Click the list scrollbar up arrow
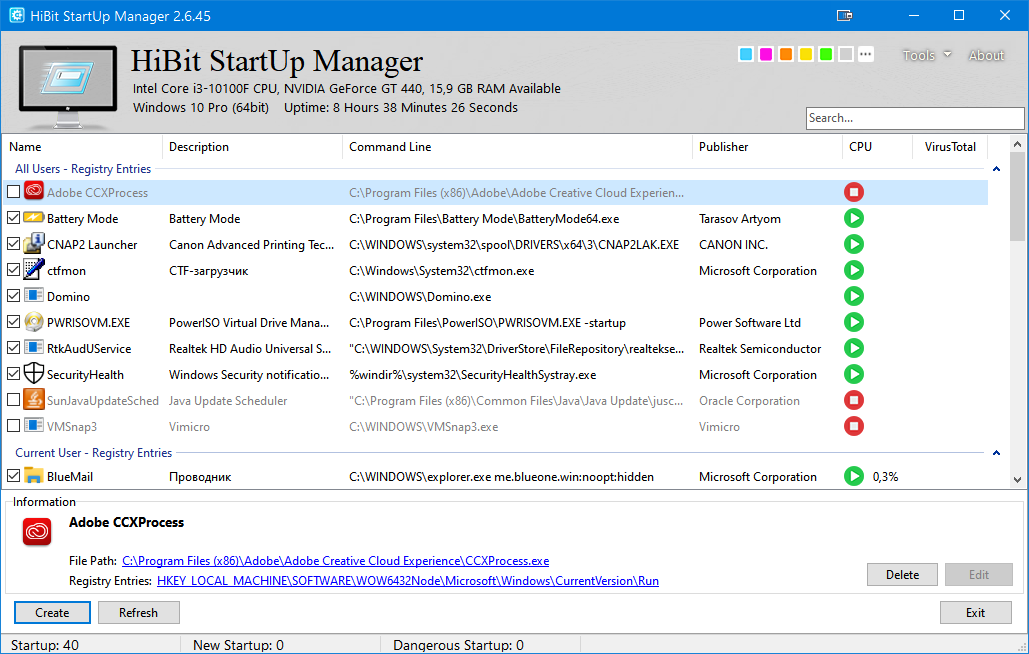Screen dimensions: 1029x654 click(1017, 144)
